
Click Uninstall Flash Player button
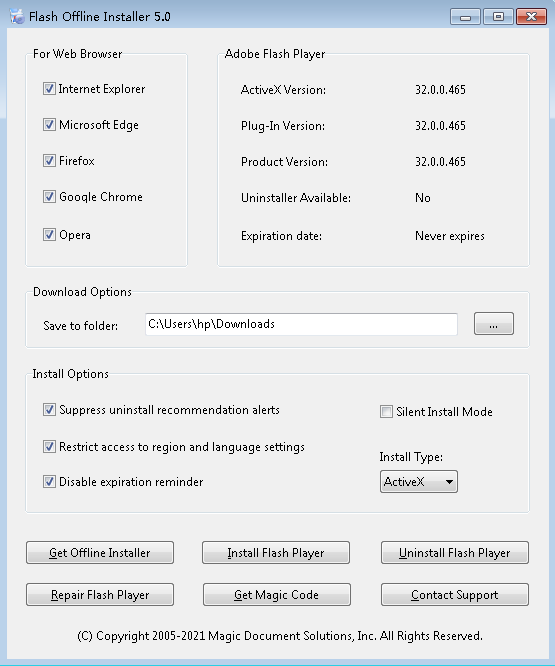455,553
